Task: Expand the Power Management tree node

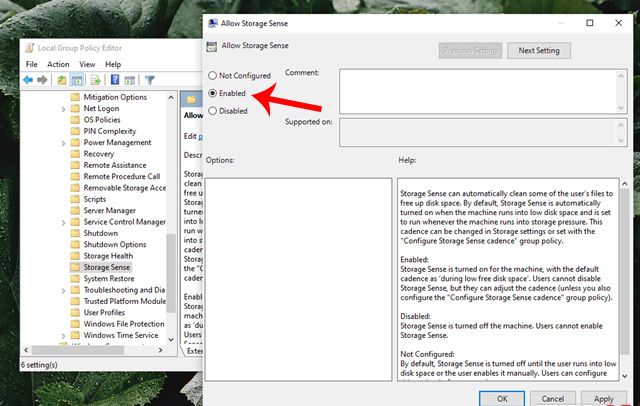Action: [x=63, y=143]
